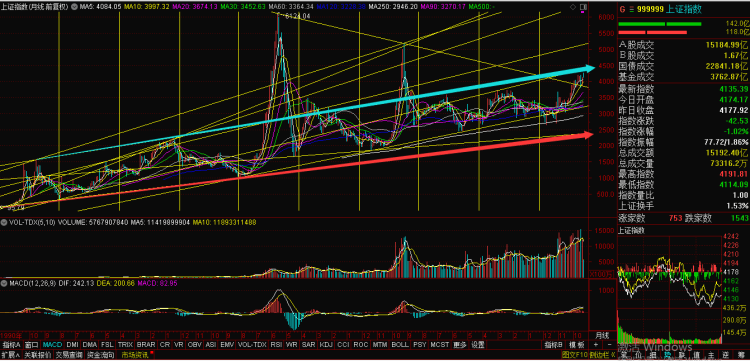This screenshot has height=361, width=750.
Task: Select the 联 tab in the sidebar footer
Action: coord(681,355)
